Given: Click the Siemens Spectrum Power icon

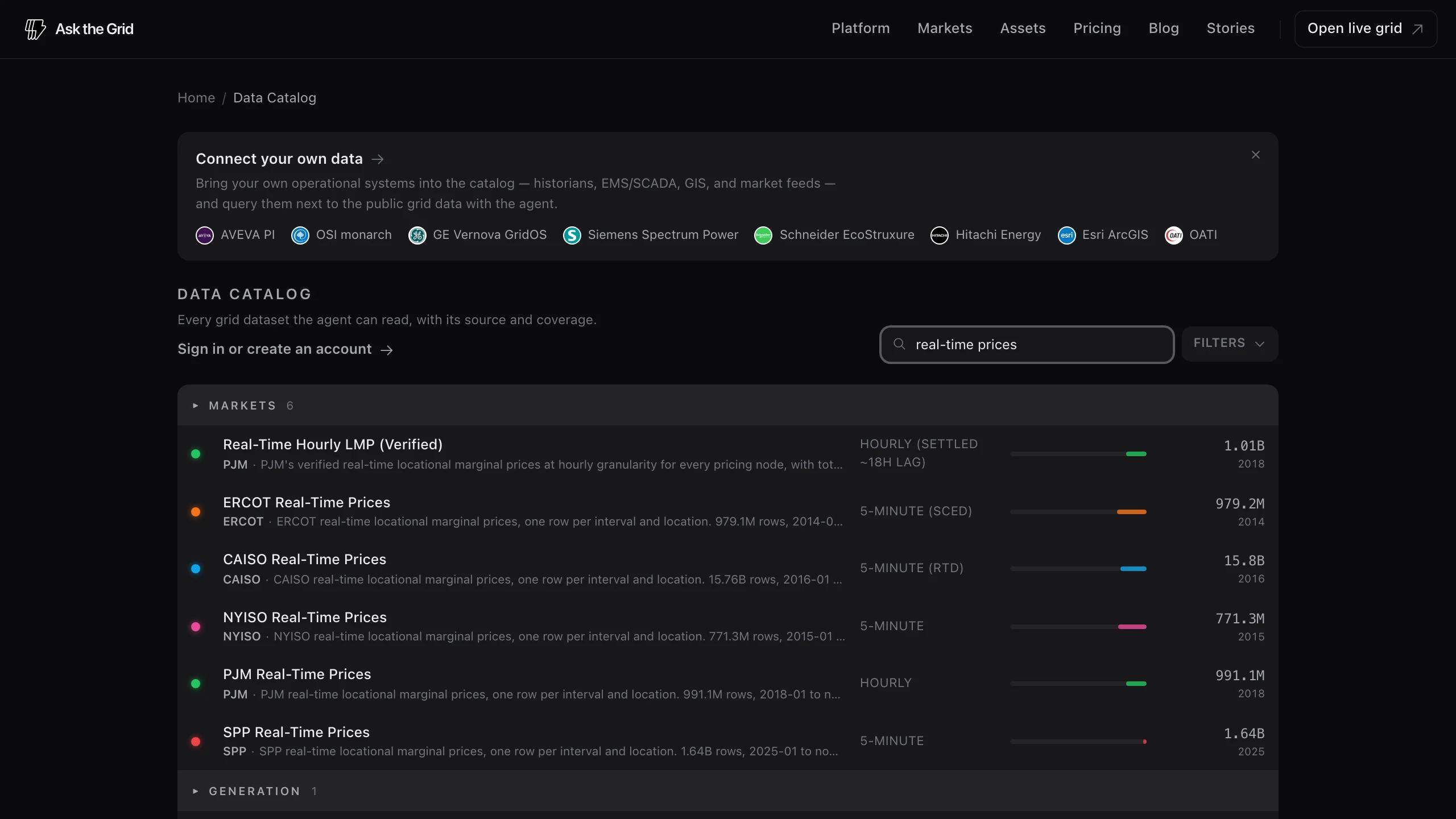Looking at the screenshot, I should (572, 235).
